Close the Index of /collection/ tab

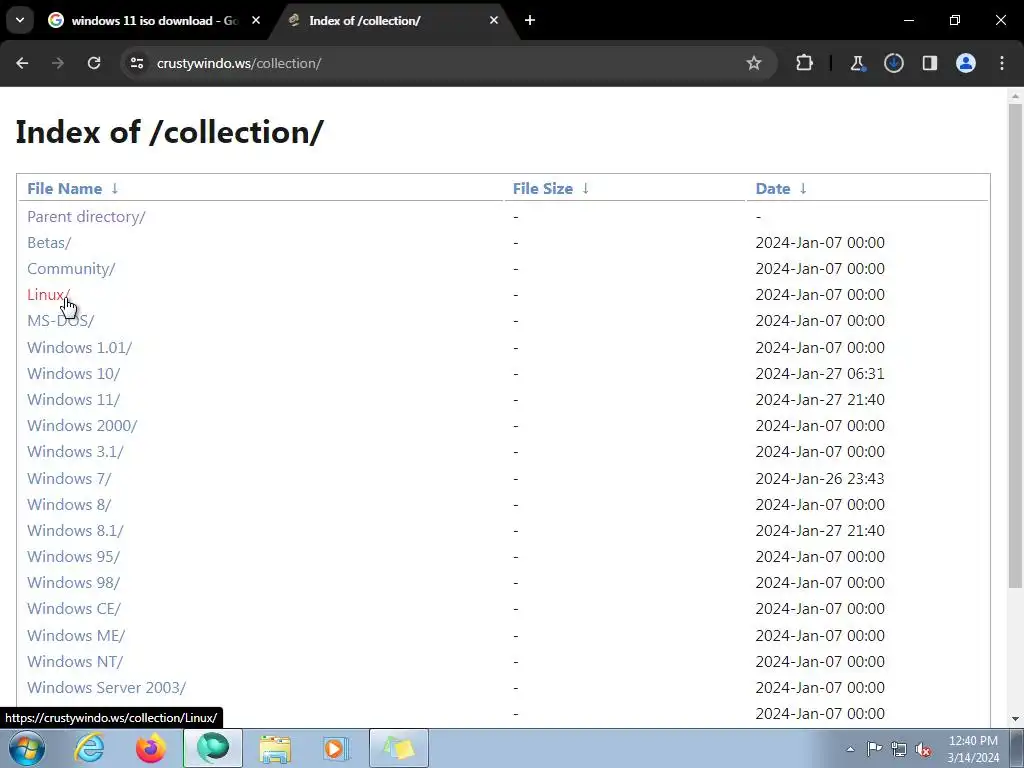pos(494,20)
